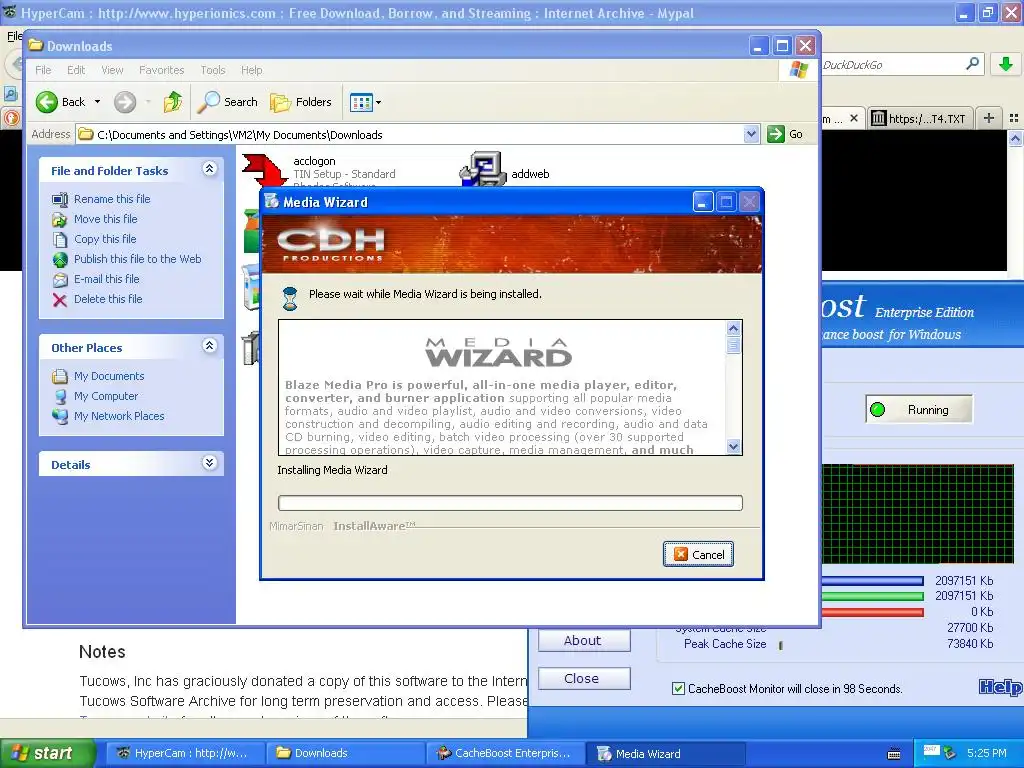
Task: Click the Go button beside address bar
Action: point(786,134)
